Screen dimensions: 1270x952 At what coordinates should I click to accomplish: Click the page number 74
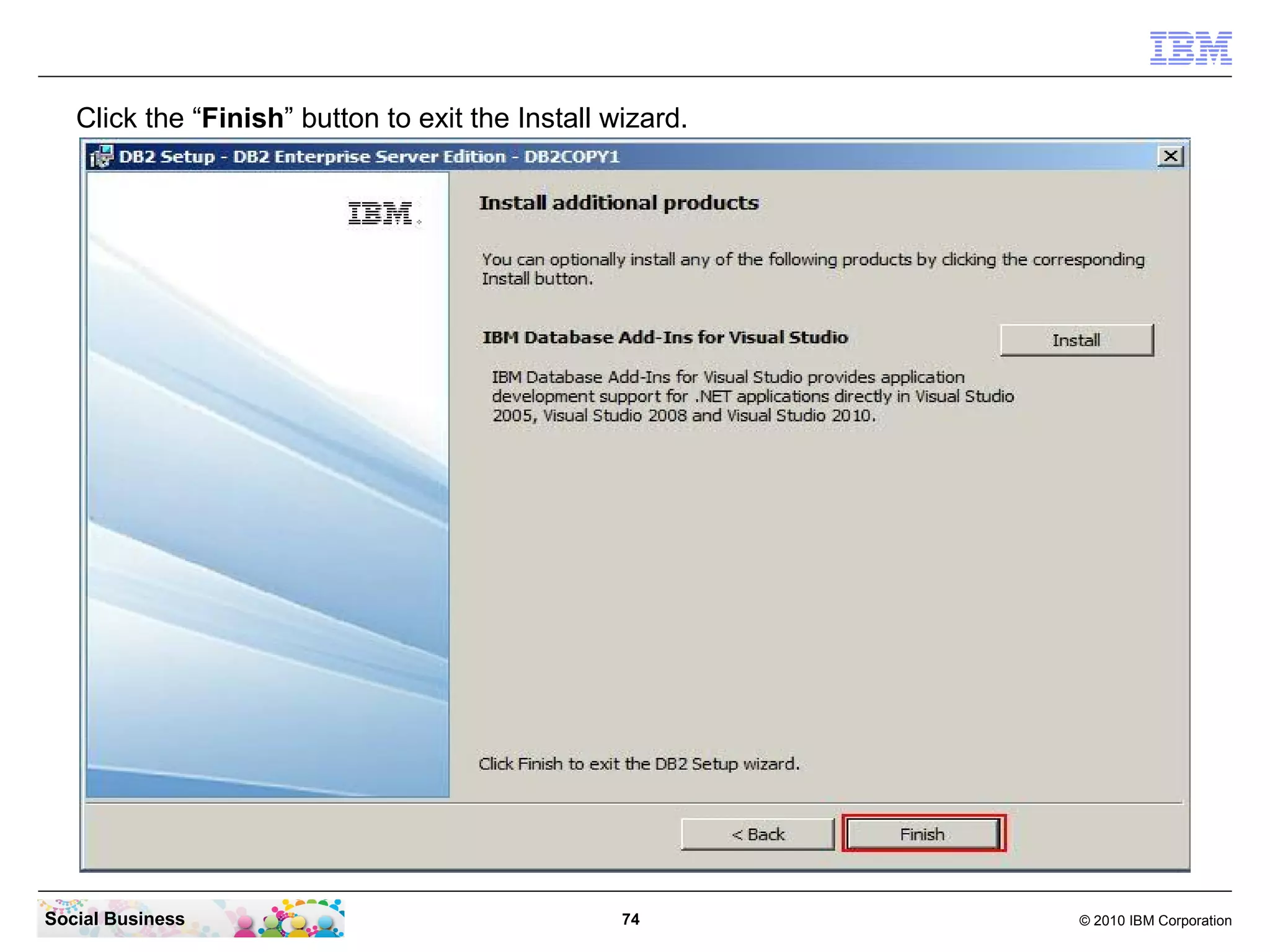[631, 919]
